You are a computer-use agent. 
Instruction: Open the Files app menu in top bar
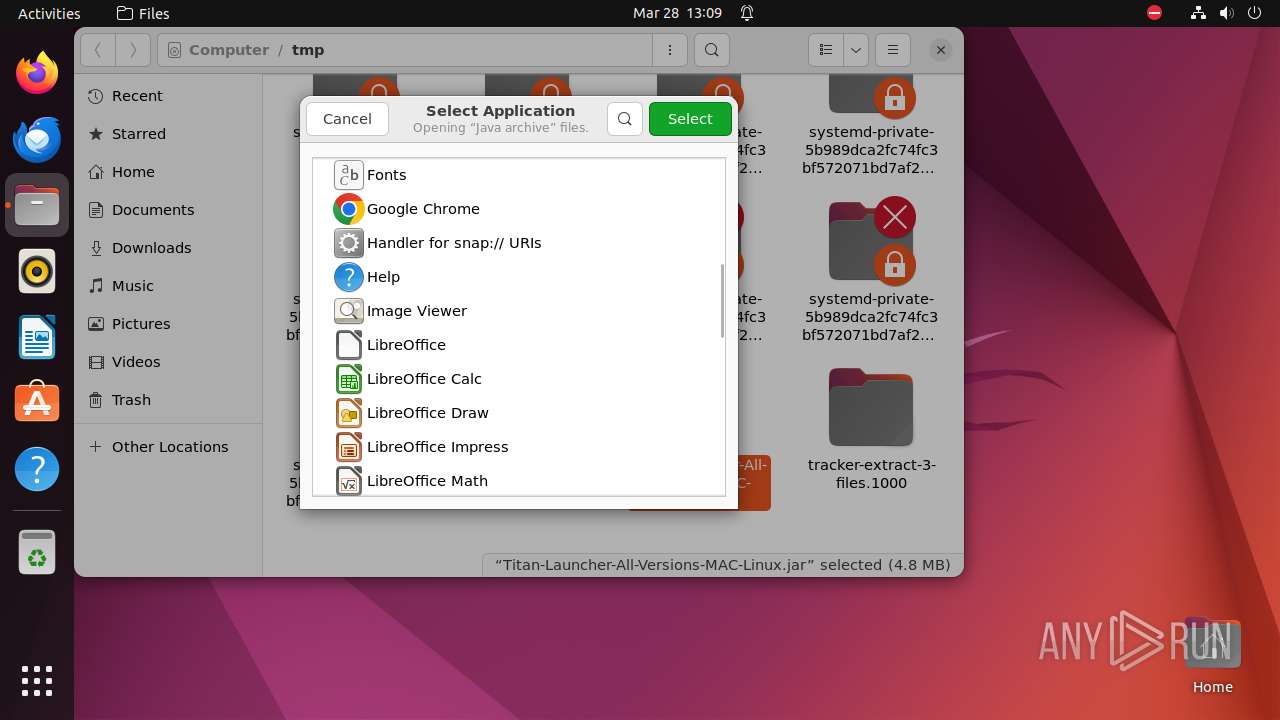point(143,13)
